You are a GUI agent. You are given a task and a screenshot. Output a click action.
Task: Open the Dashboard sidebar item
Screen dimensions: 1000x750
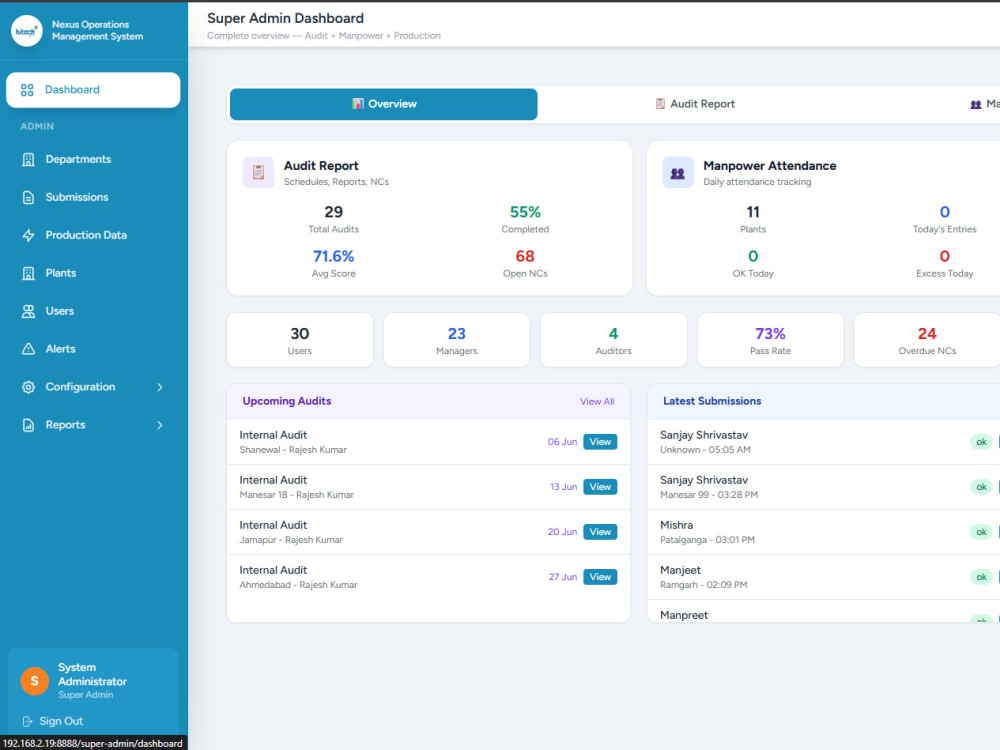(x=93, y=90)
